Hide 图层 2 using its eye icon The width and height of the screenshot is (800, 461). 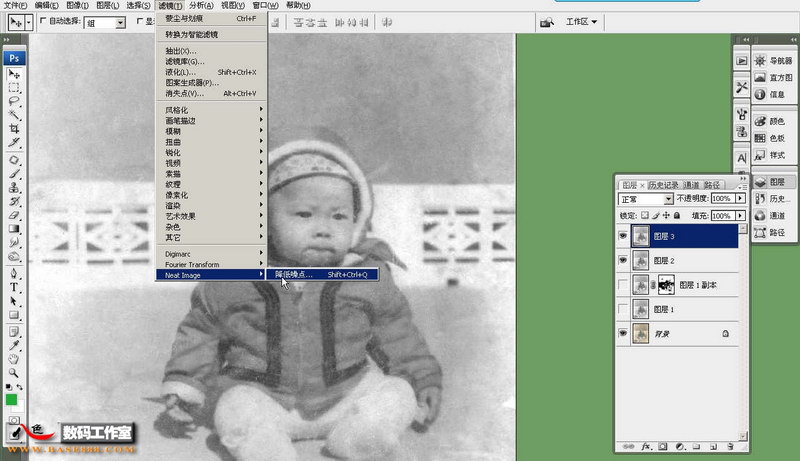623,260
